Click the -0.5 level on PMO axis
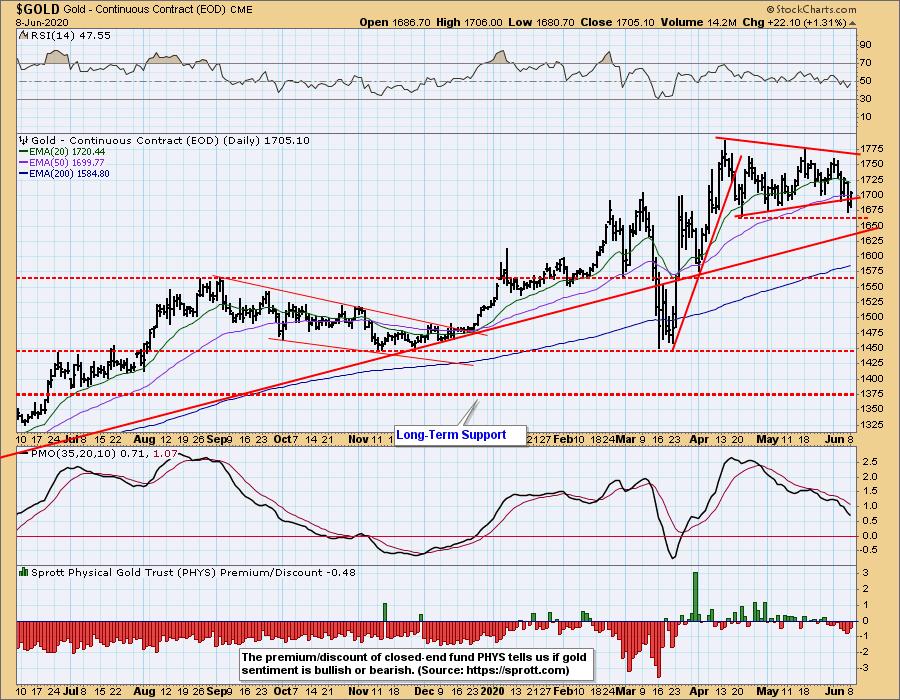 click(868, 550)
